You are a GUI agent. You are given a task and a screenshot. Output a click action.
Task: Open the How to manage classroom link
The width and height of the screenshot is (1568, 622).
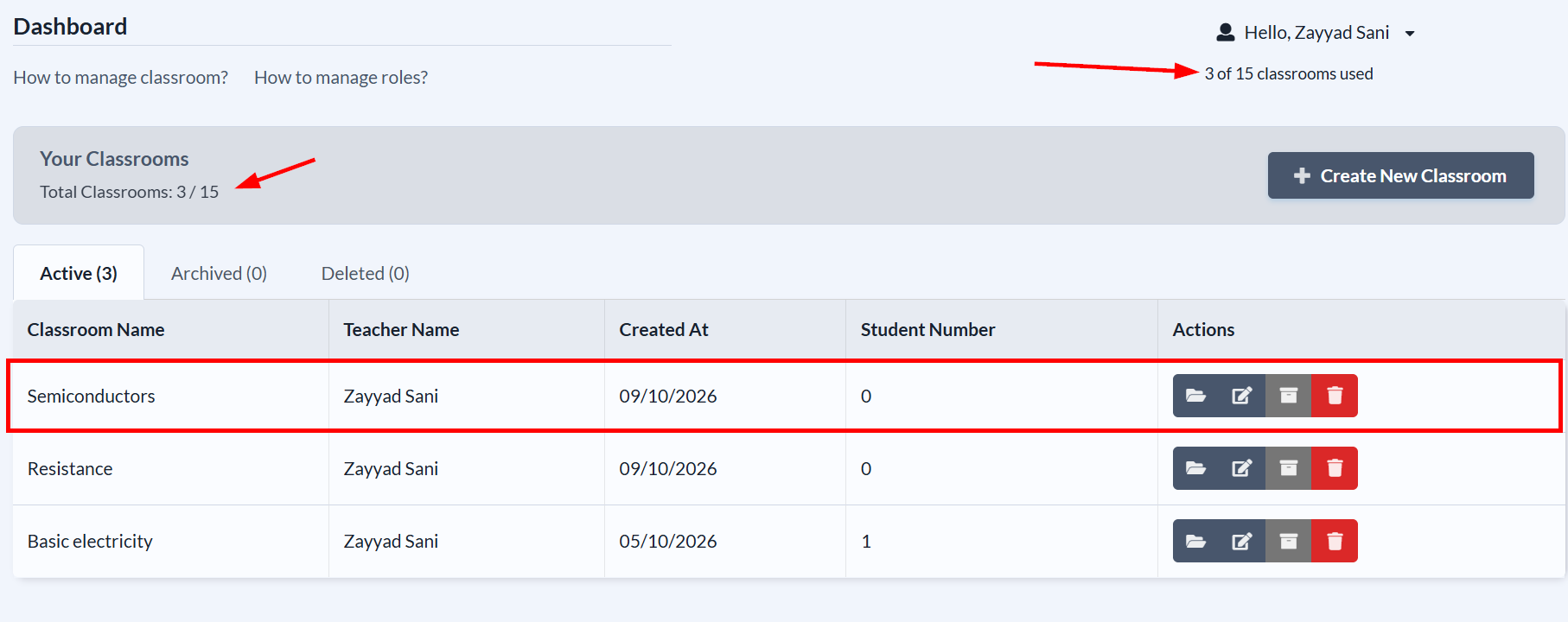tap(120, 77)
